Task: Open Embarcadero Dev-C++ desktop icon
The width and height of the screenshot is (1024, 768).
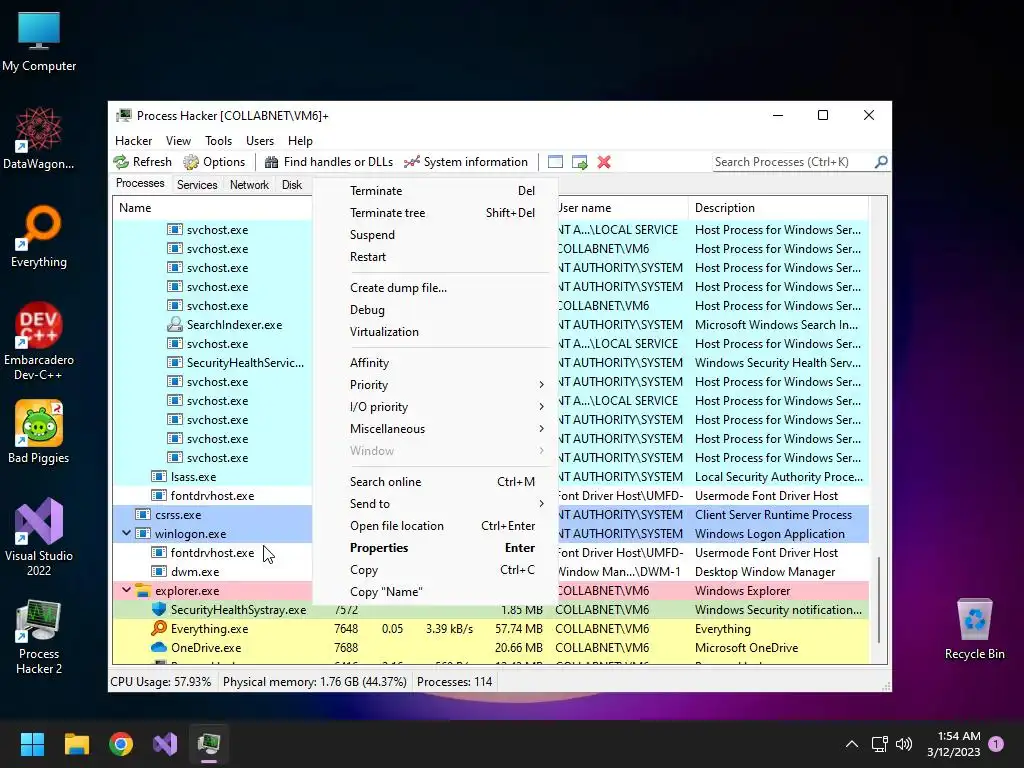Action: tap(39, 342)
